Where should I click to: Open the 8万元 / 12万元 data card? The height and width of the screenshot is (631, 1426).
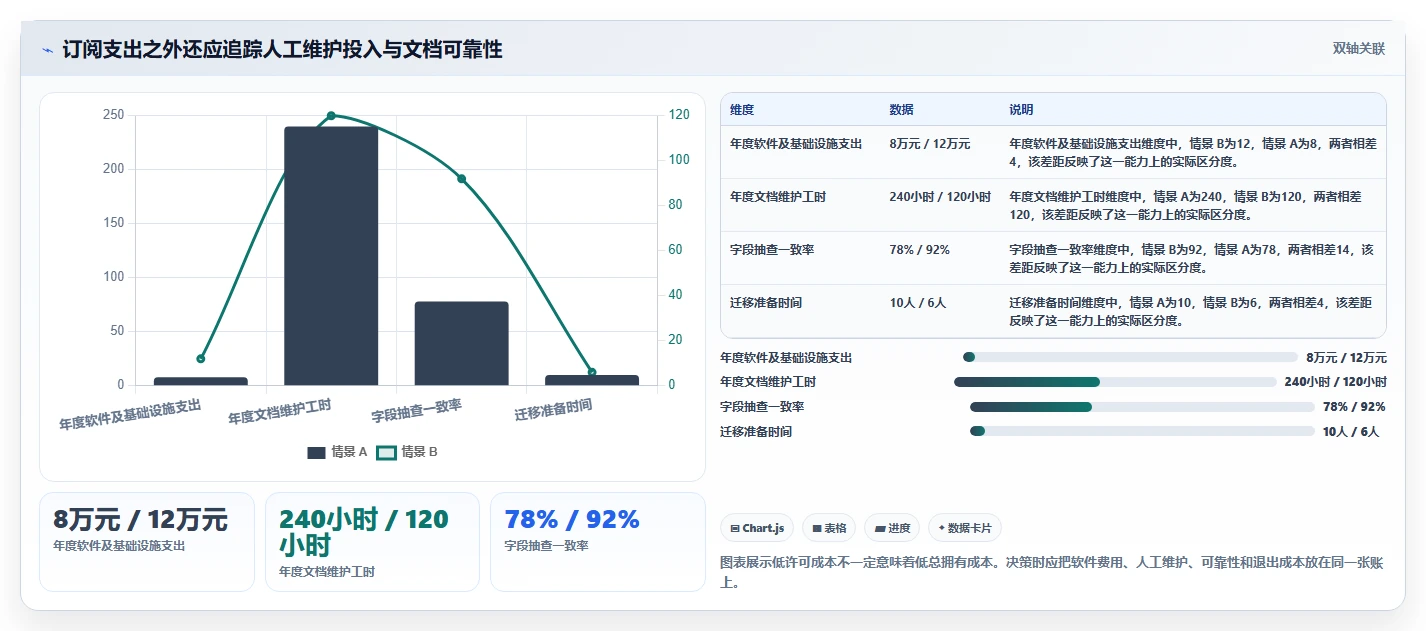(x=147, y=541)
